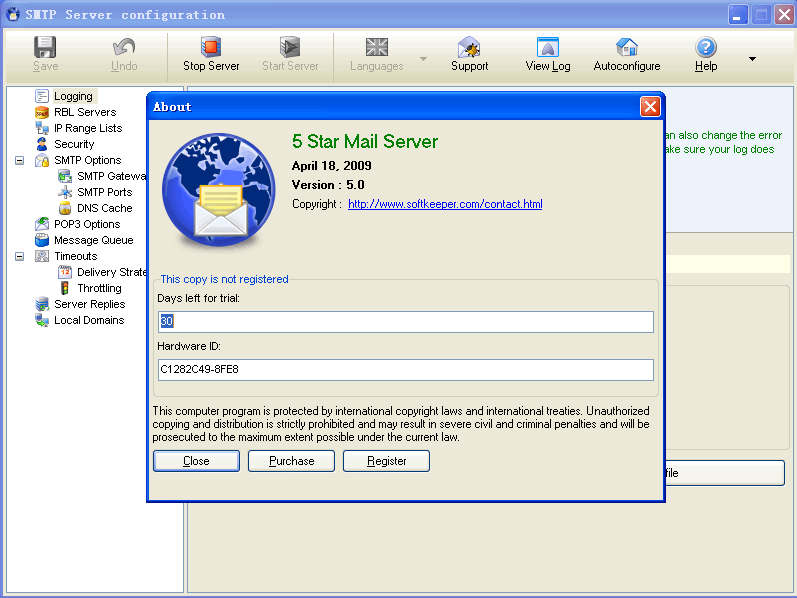Click Close button in About dialog

[196, 461]
